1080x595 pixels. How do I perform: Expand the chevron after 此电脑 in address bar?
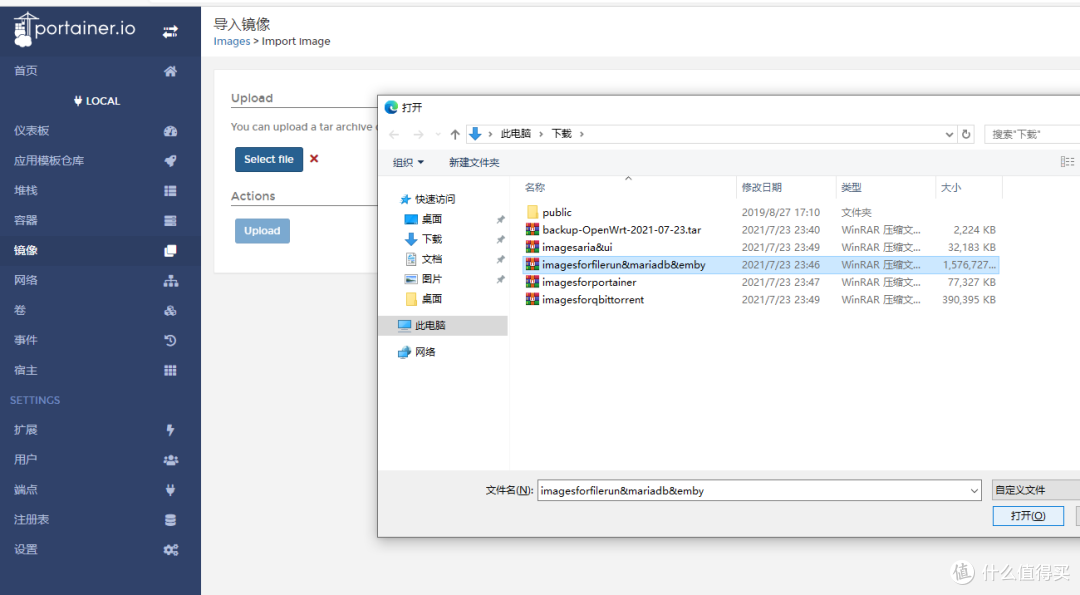coord(541,134)
